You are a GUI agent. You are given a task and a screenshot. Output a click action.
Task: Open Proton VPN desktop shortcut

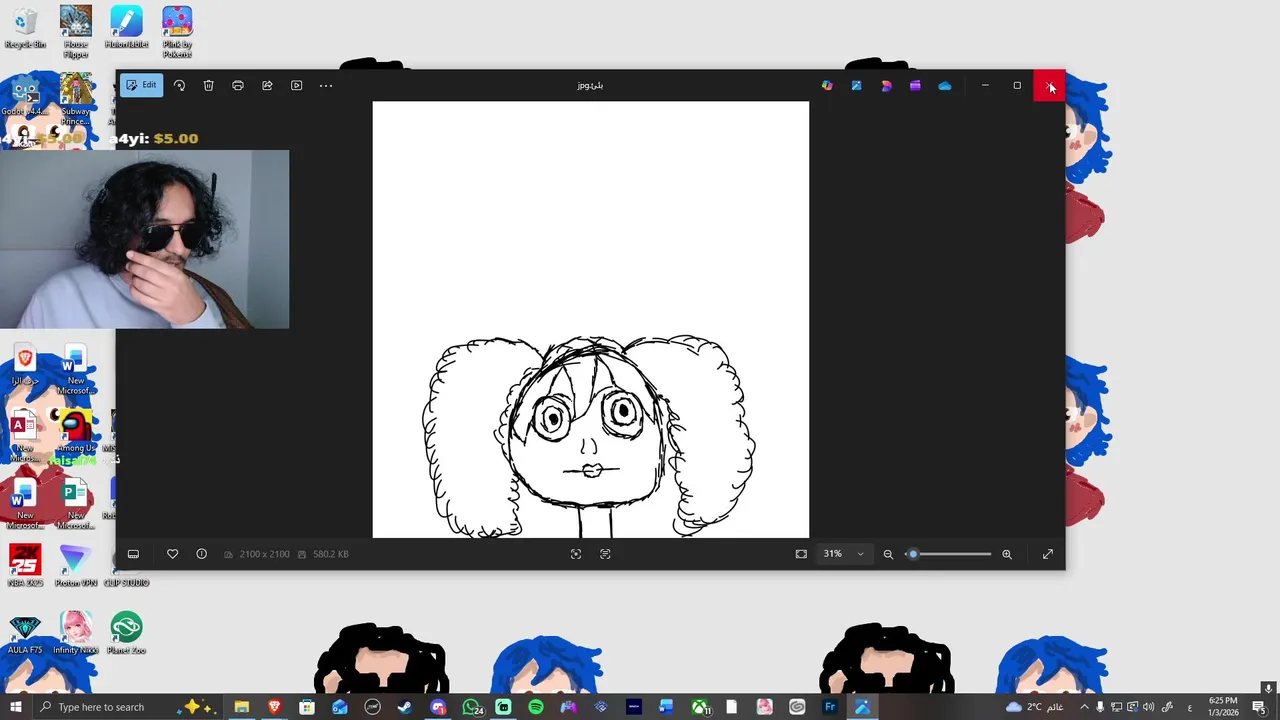[76, 565]
